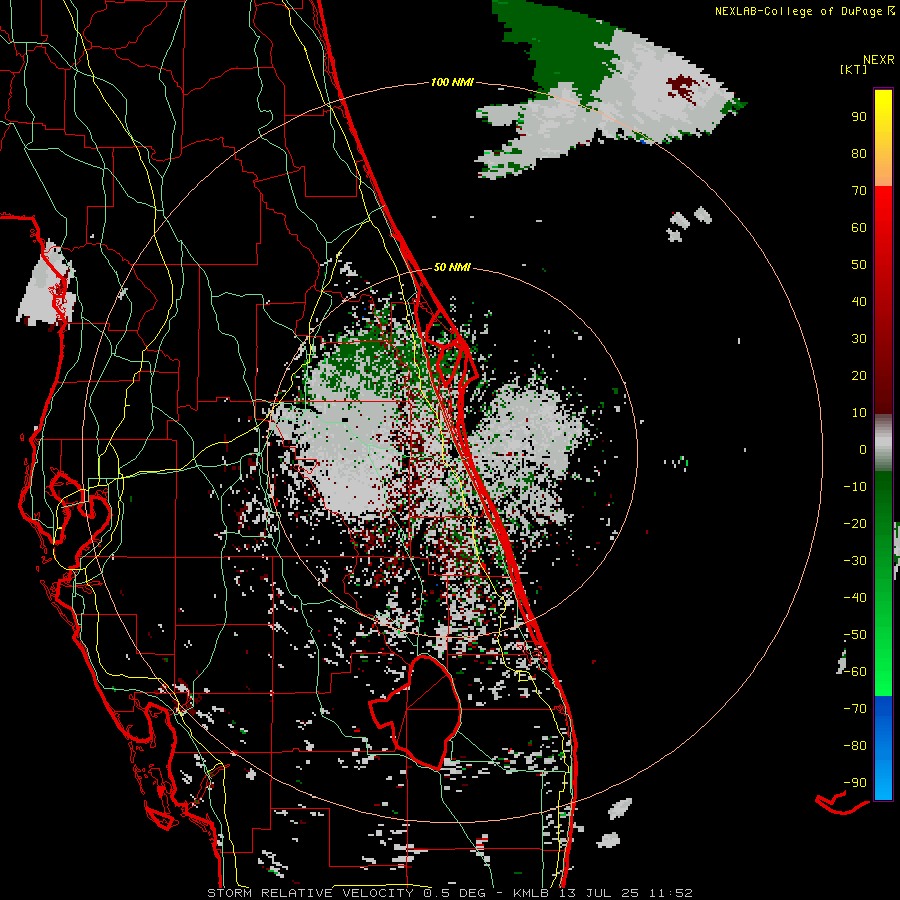
Task: Click the -20 value on the velocity scale
Action: coord(855,523)
